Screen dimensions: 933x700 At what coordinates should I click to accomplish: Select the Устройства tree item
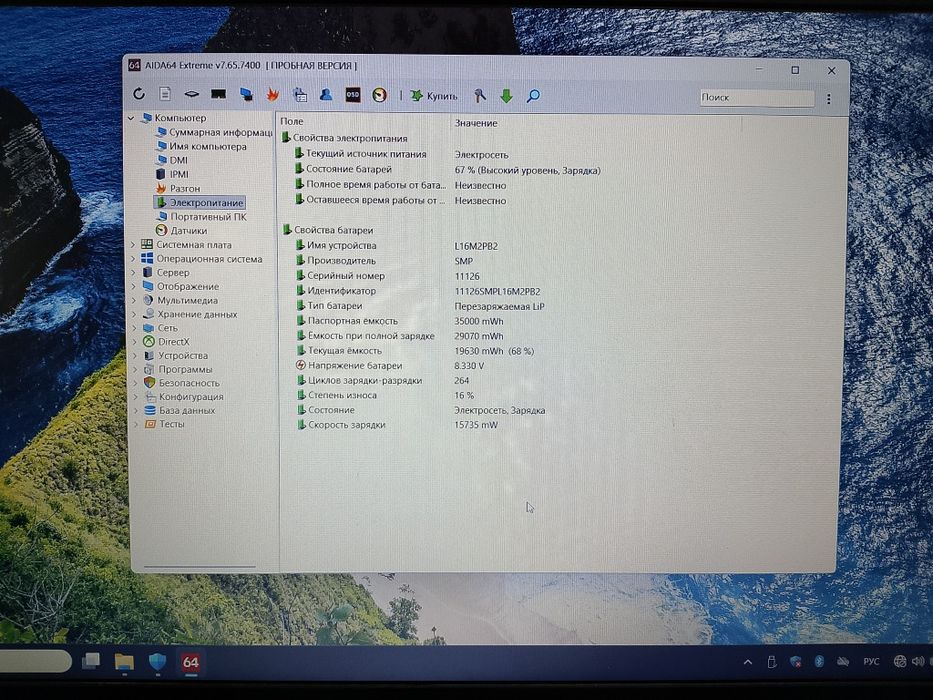pyautogui.click(x=176, y=355)
